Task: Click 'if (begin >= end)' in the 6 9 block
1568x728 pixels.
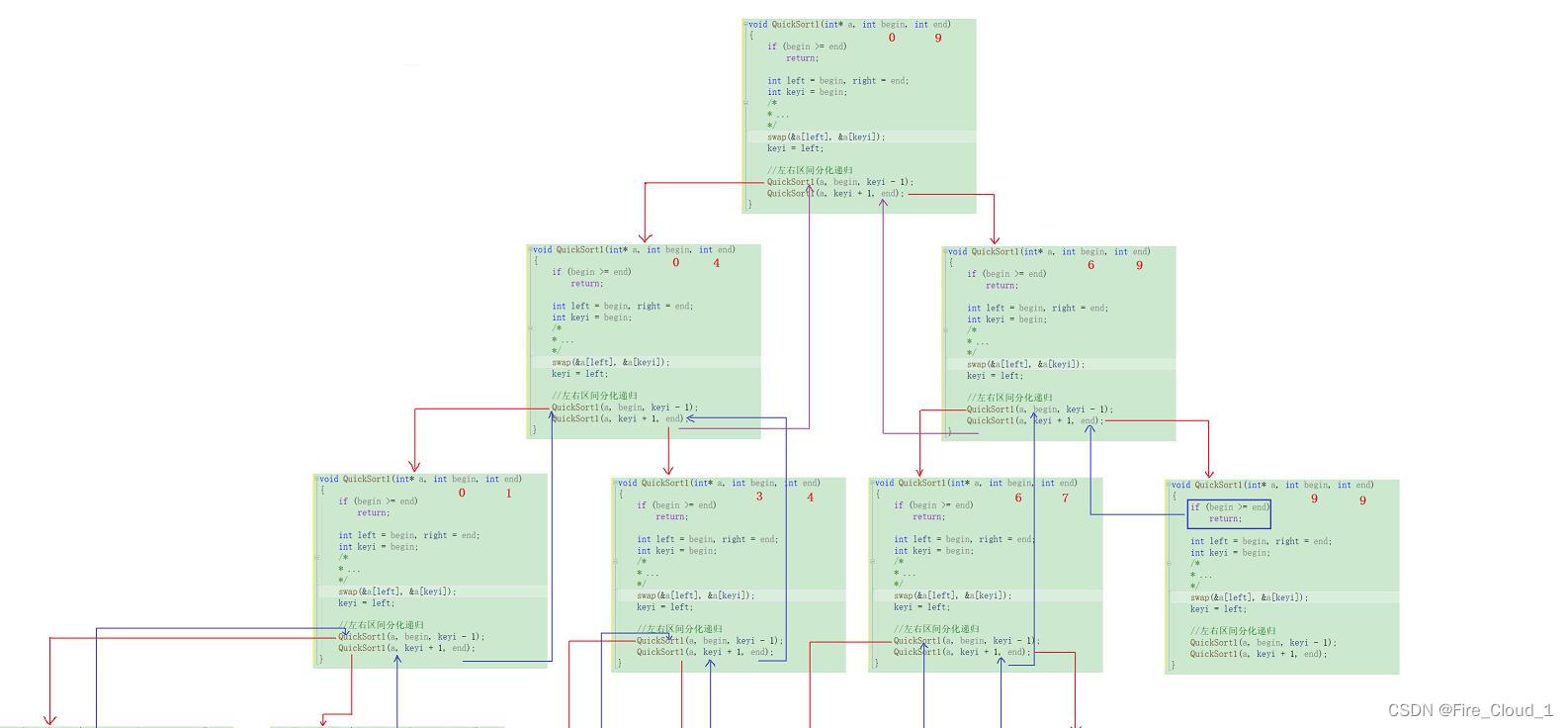Action: (1006, 274)
